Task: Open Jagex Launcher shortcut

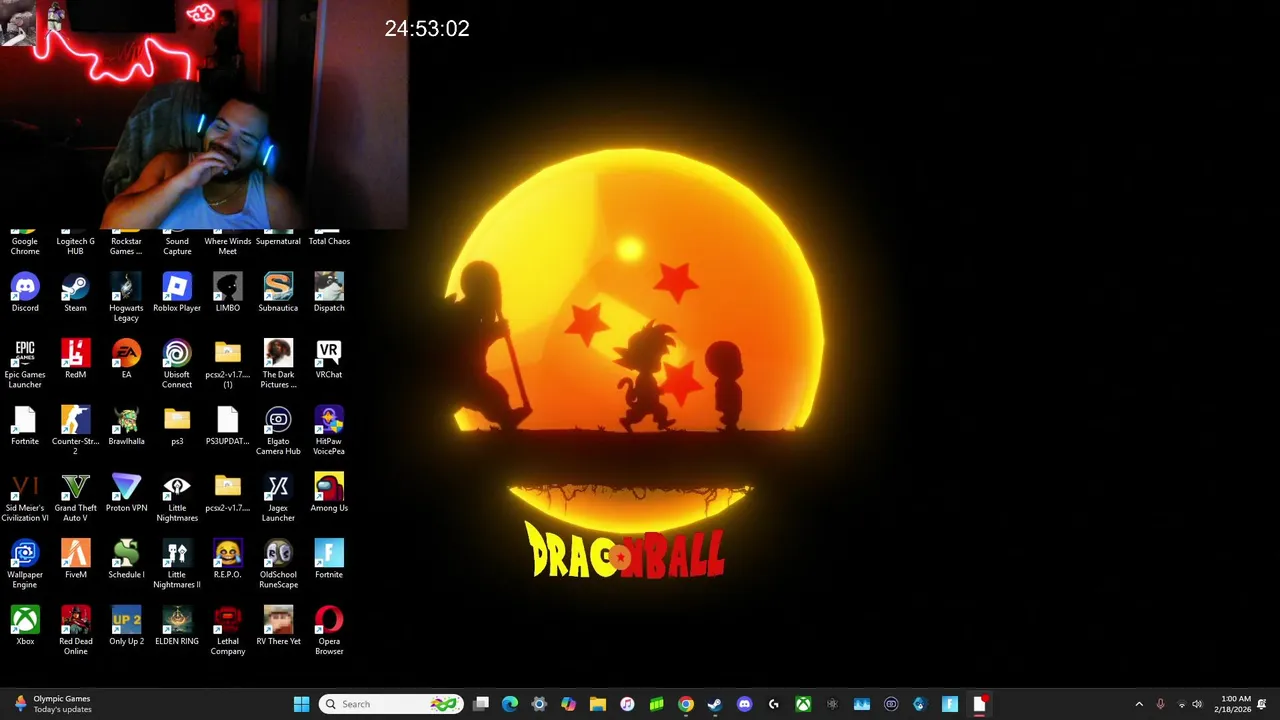Action: click(x=278, y=497)
